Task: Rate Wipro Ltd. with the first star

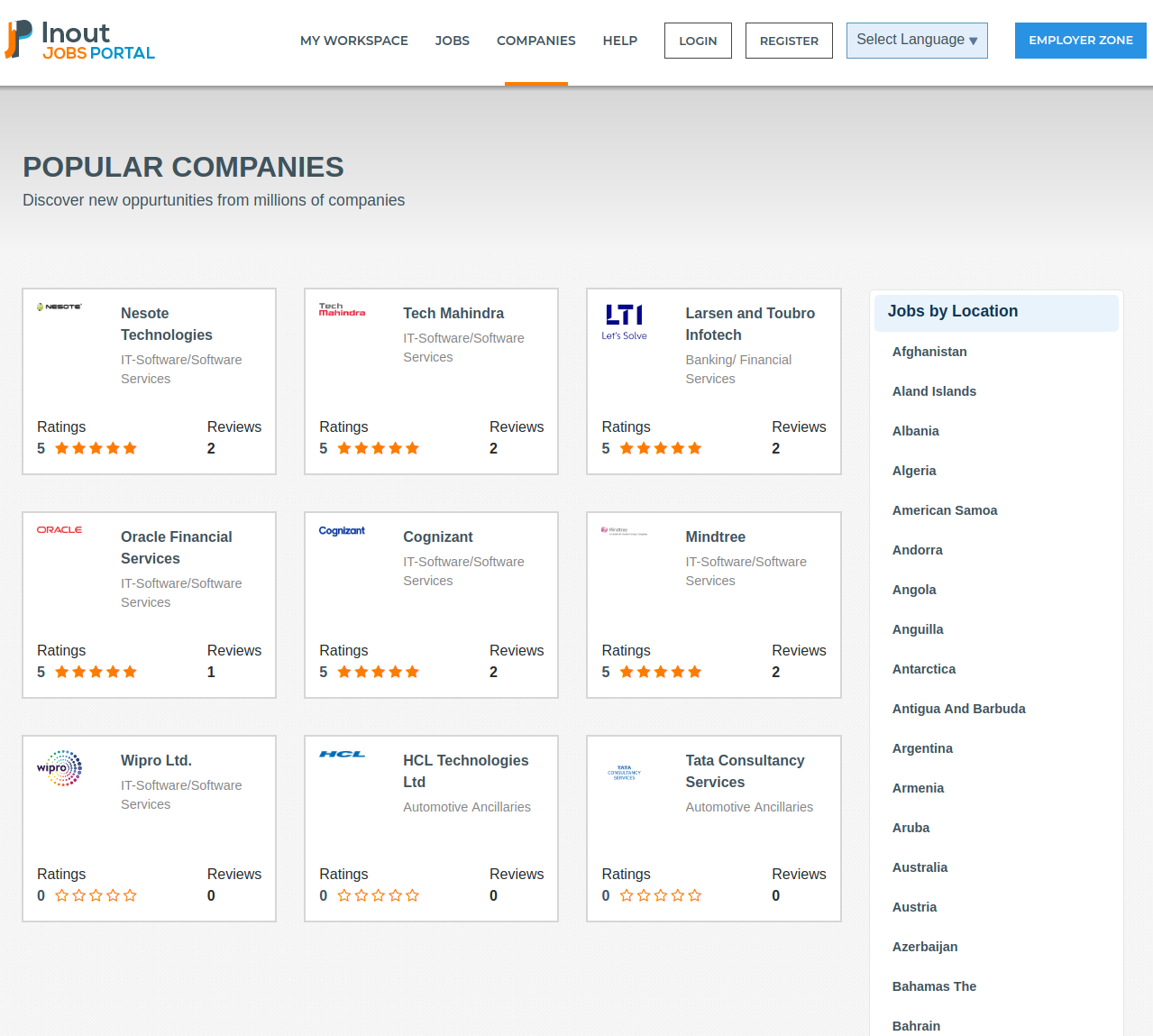Action: pos(60,895)
